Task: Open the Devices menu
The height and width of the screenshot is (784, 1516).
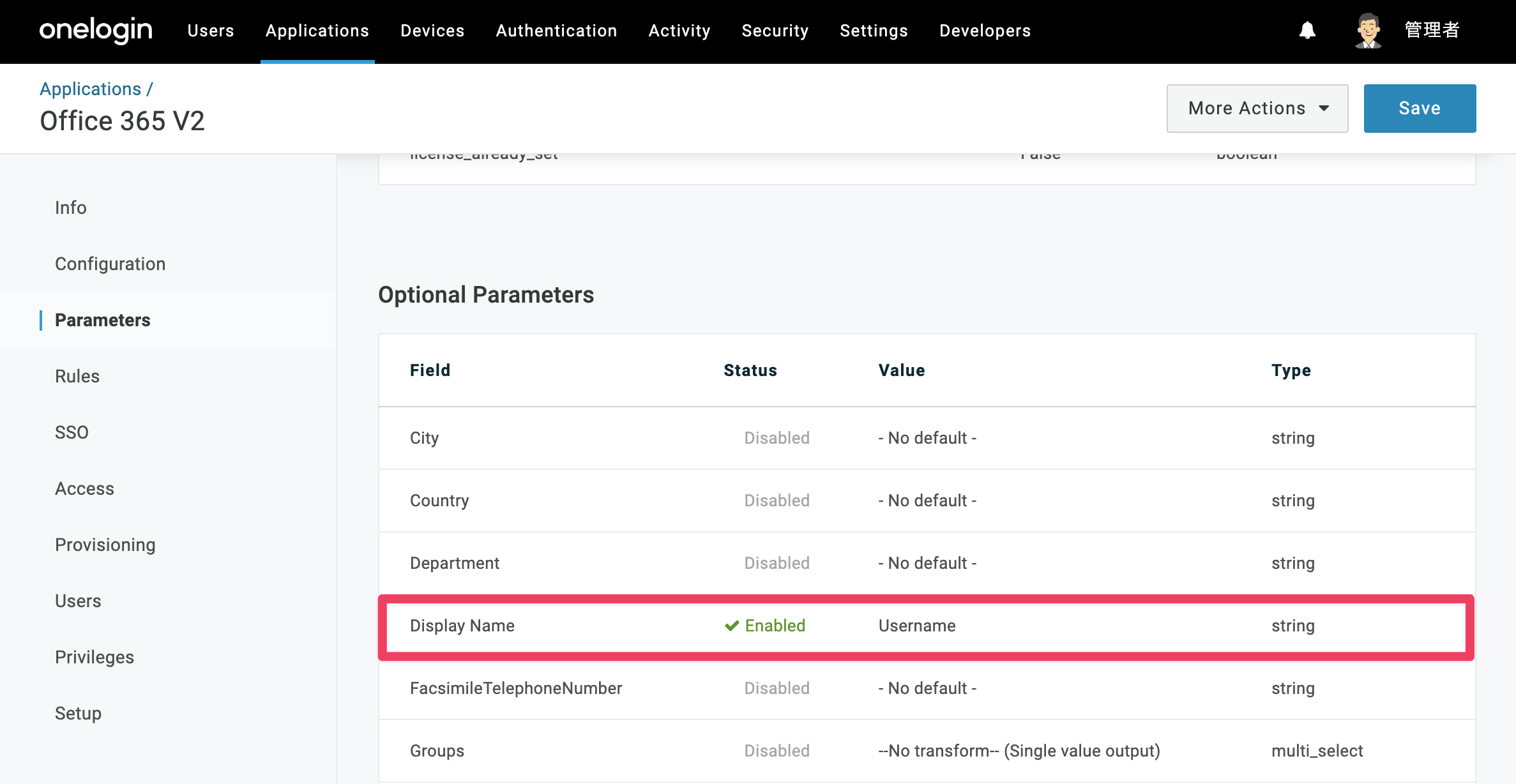Action: pos(432,31)
